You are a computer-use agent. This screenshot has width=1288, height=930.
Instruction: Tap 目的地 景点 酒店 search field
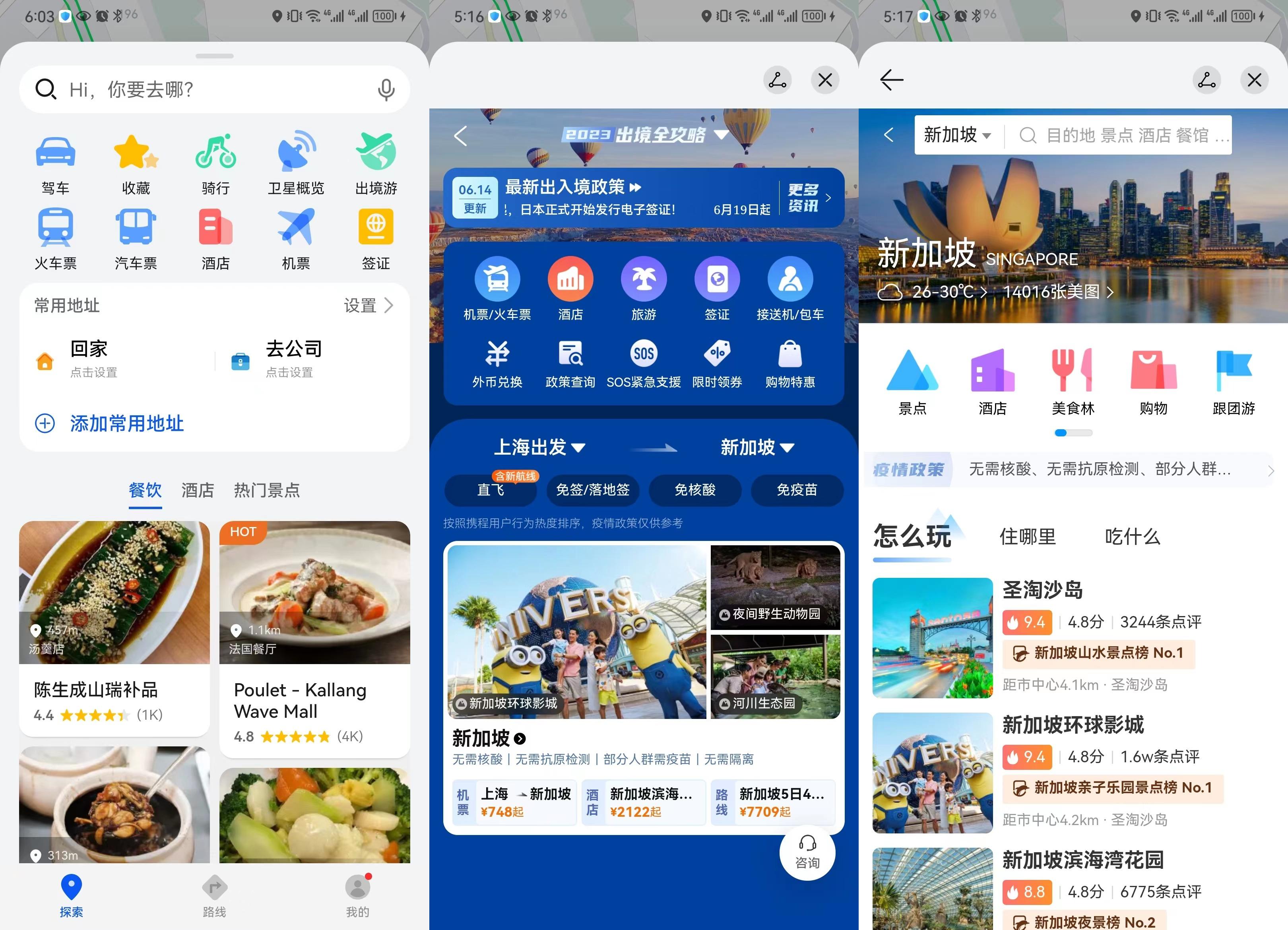click(1125, 135)
